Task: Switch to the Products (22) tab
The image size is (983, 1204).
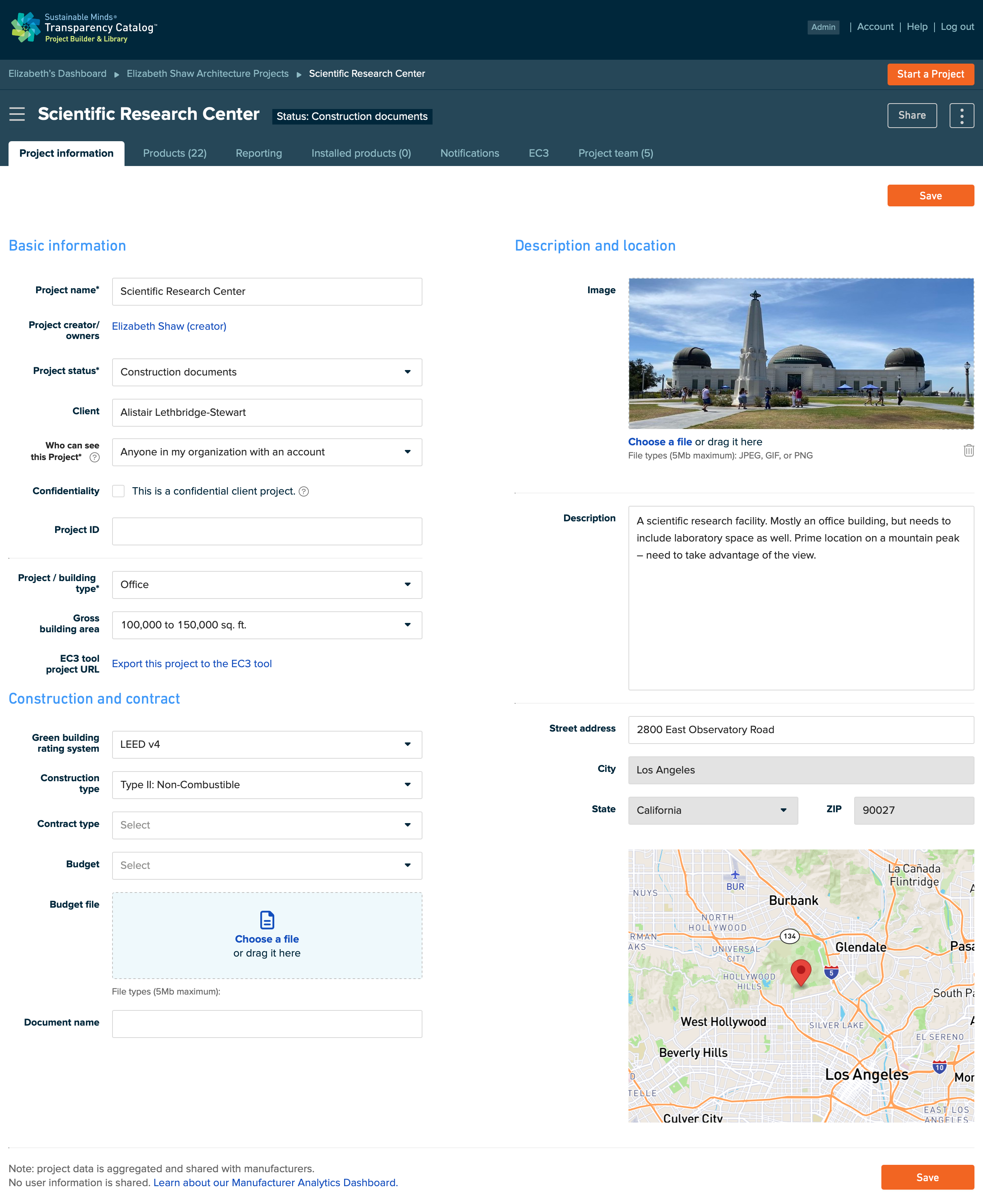Action: point(175,153)
